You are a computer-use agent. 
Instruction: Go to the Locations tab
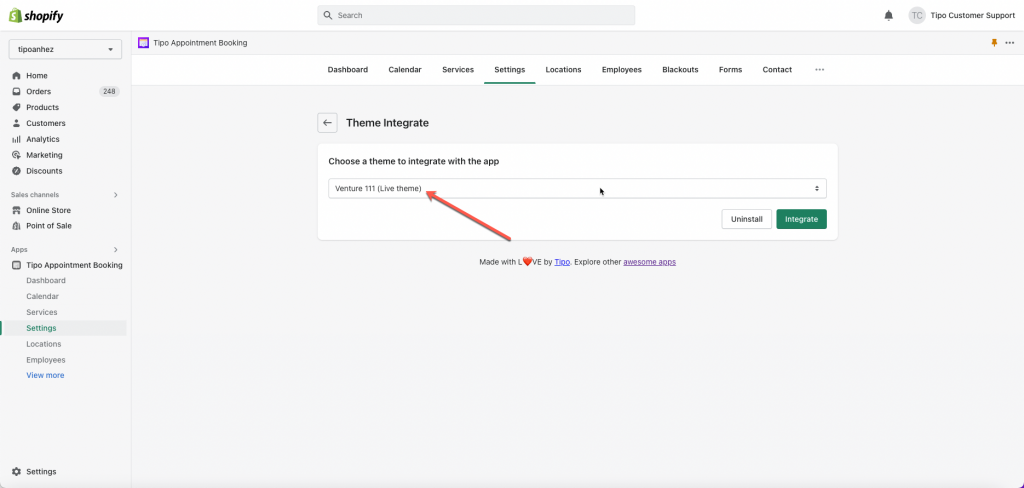click(x=563, y=69)
